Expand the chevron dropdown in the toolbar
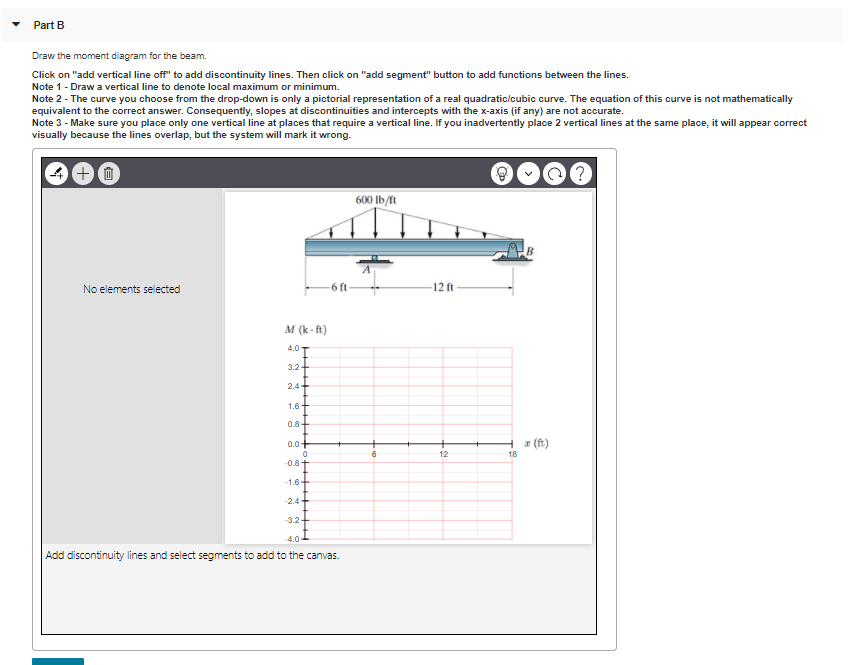 pyautogui.click(x=528, y=174)
